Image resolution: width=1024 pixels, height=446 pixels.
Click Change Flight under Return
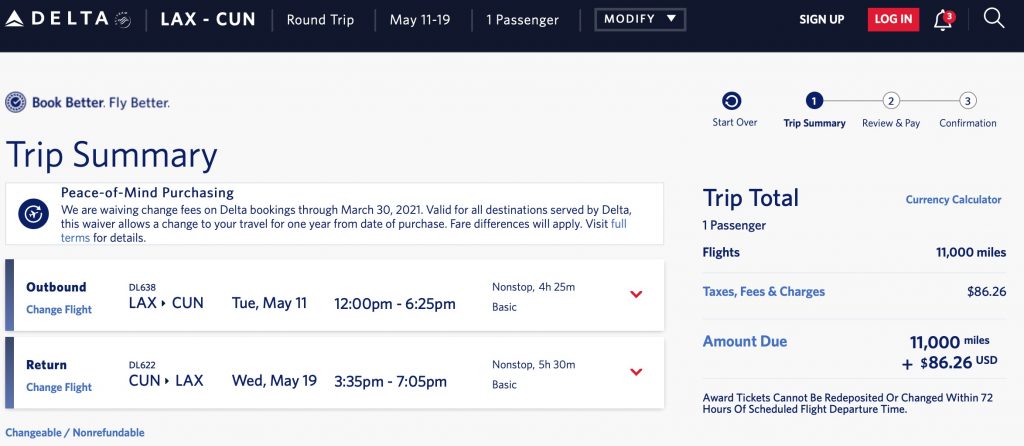tap(59, 388)
